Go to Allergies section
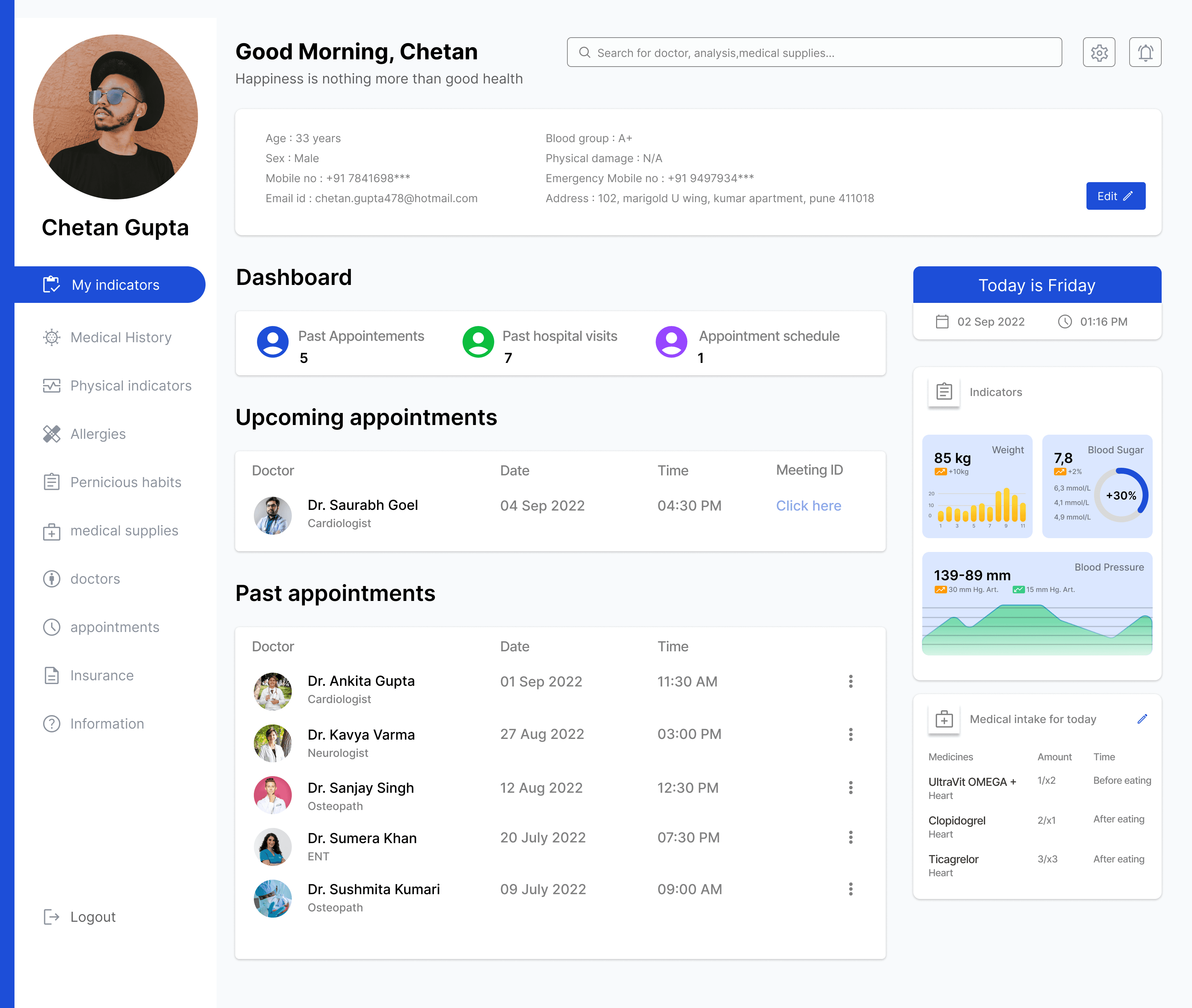Screen dimensions: 1192x1008 tap(98, 434)
